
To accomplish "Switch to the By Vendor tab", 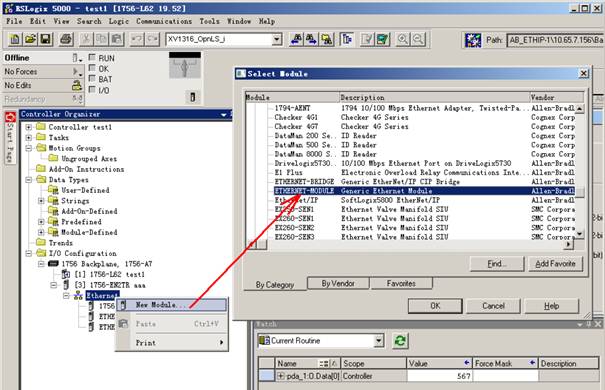I will coord(338,284).
